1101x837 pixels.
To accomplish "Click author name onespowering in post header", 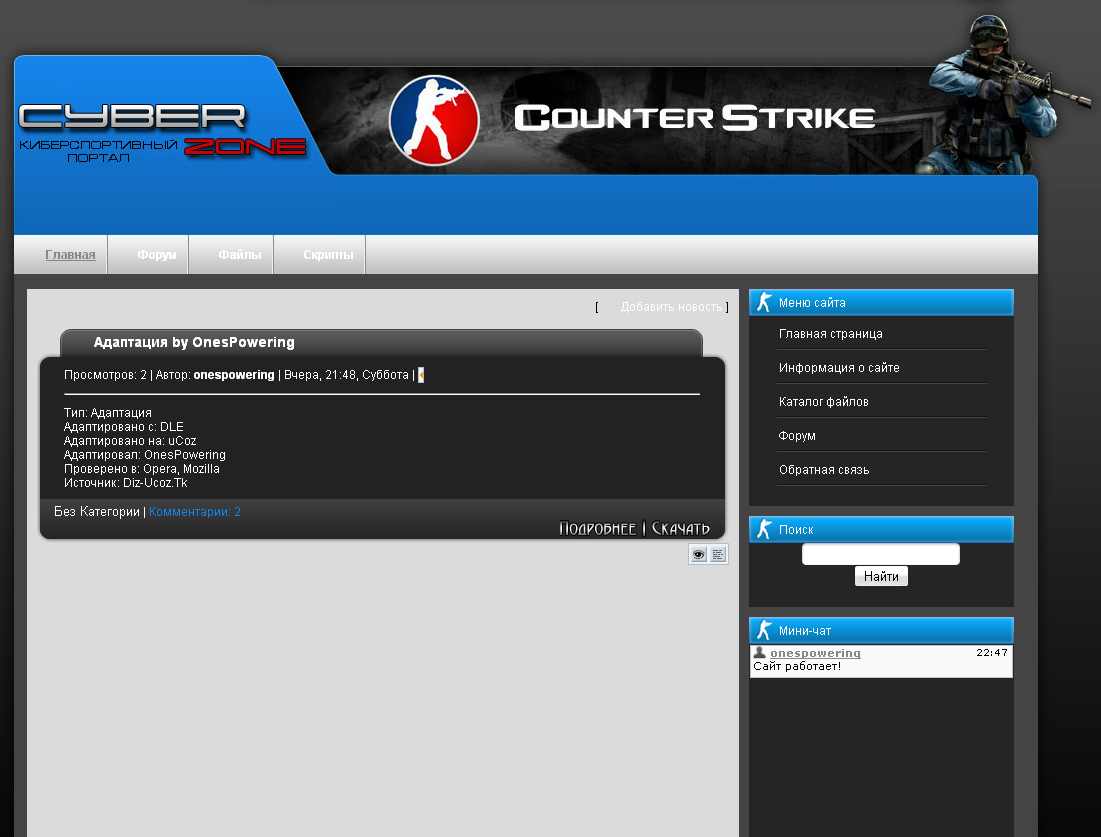I will pyautogui.click(x=234, y=375).
